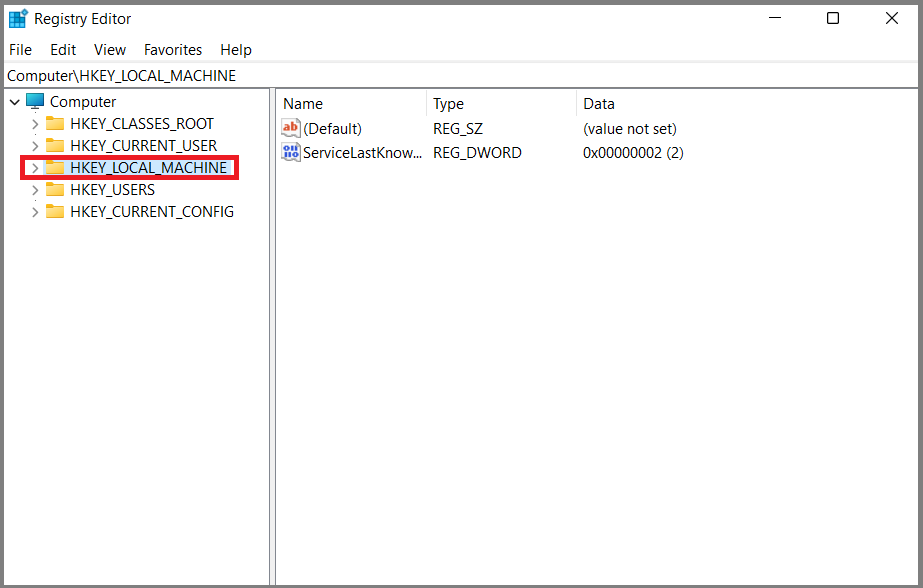The image size is (923, 588).
Task: Click the DWORD binary icon beside ServiceLastKnow...
Action: tap(291, 152)
